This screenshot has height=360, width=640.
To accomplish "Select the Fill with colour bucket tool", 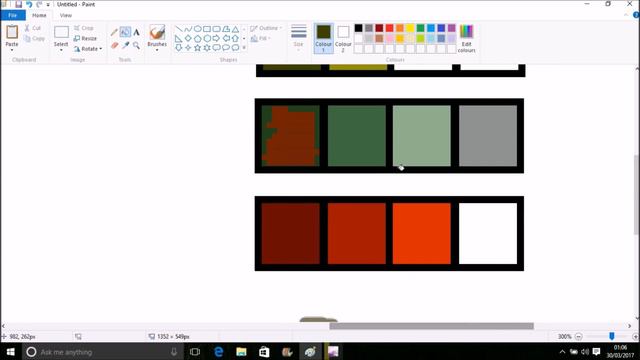I will click(125, 32).
